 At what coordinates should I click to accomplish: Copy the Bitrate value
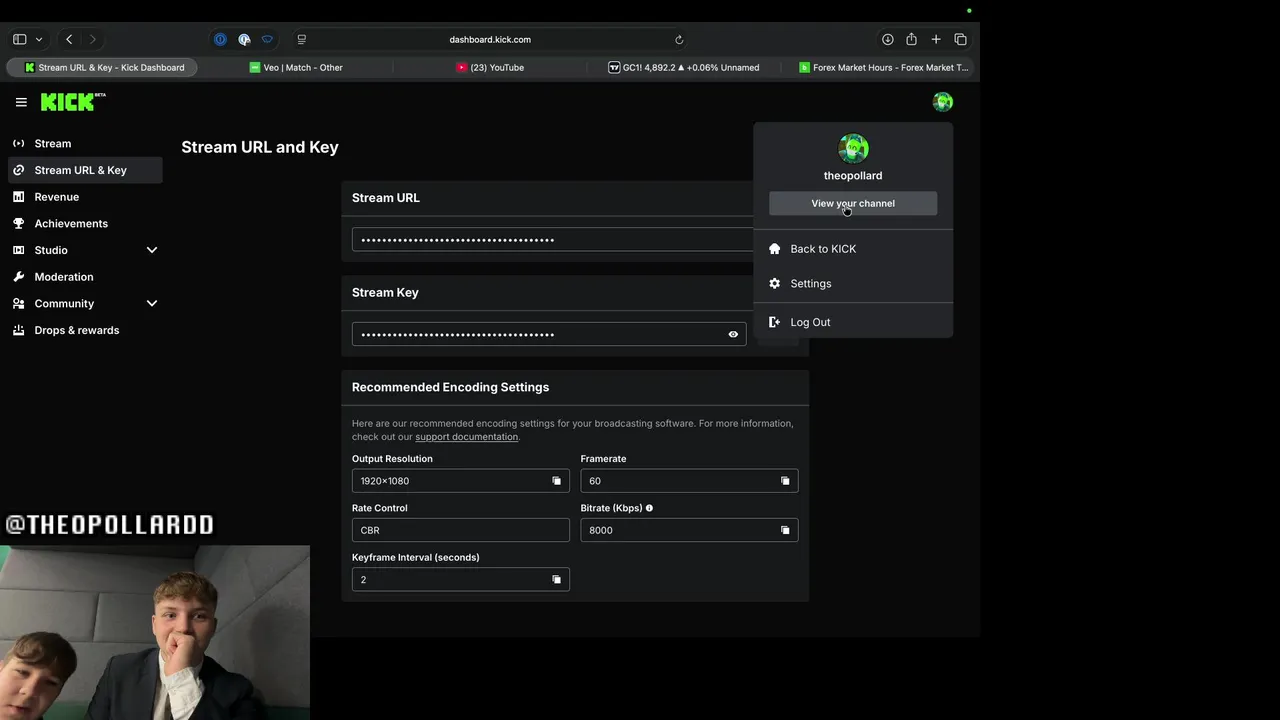coord(785,530)
